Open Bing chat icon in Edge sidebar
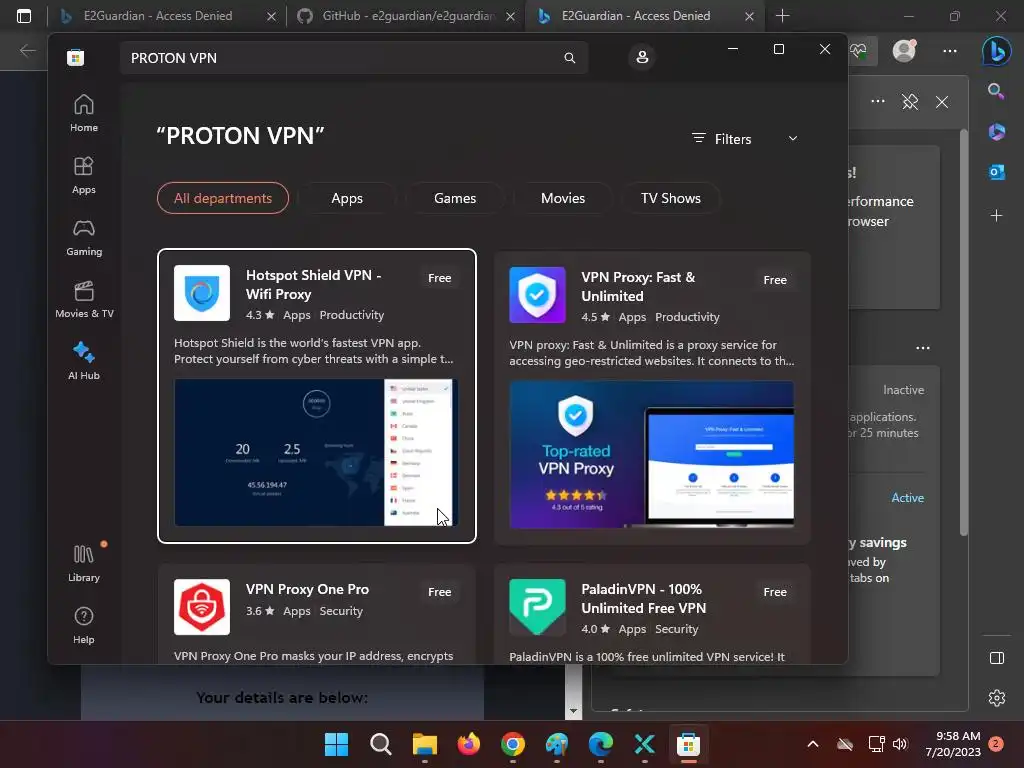 (997, 51)
